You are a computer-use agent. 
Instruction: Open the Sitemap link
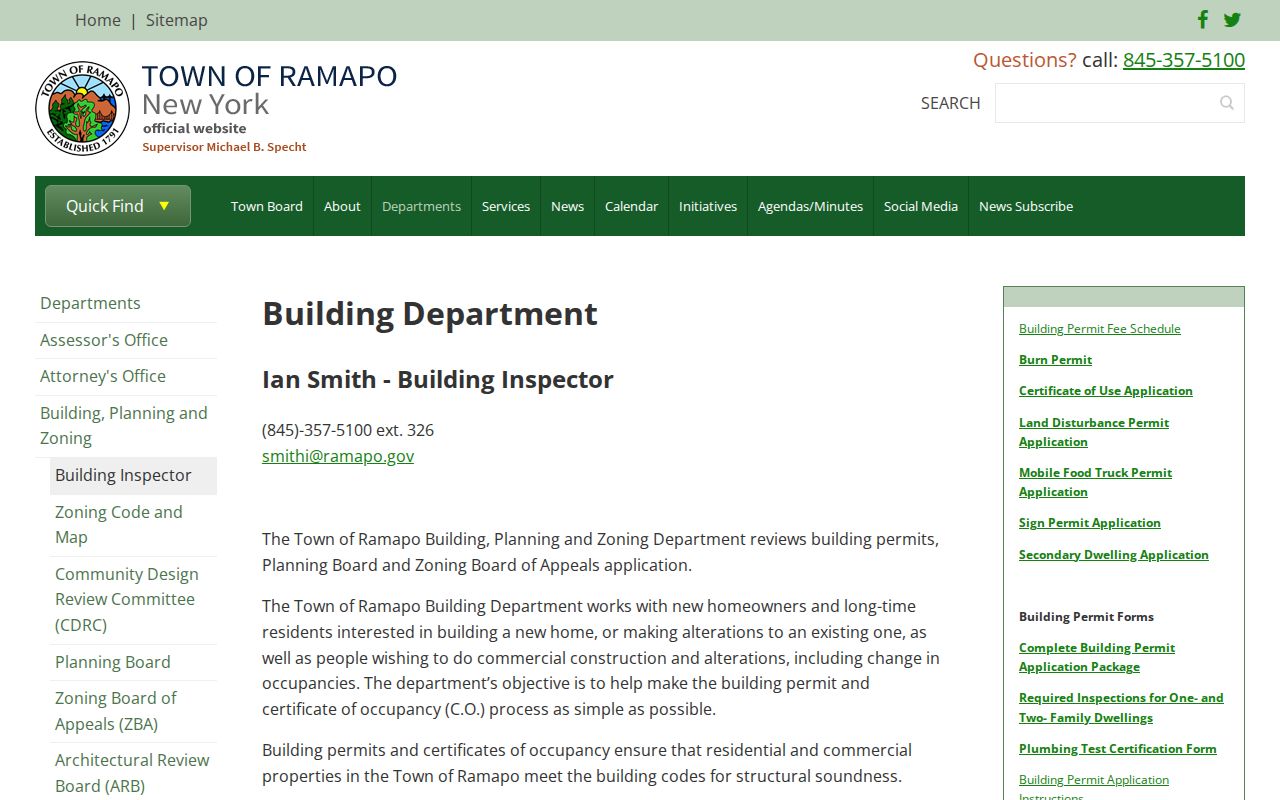[x=177, y=20]
